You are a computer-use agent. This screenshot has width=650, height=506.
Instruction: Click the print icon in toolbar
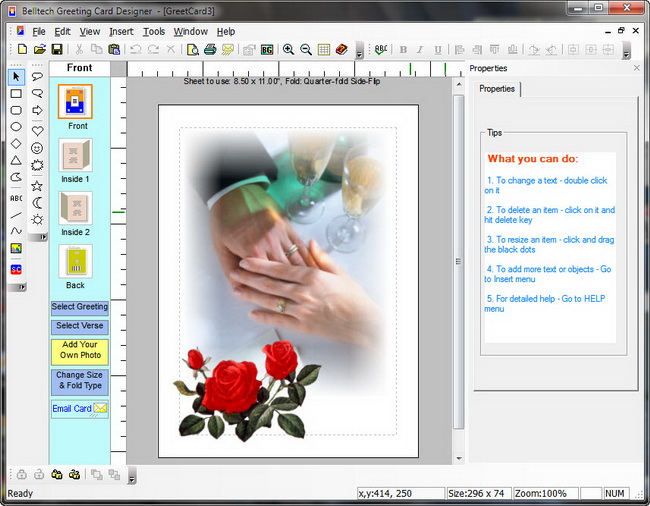point(210,49)
